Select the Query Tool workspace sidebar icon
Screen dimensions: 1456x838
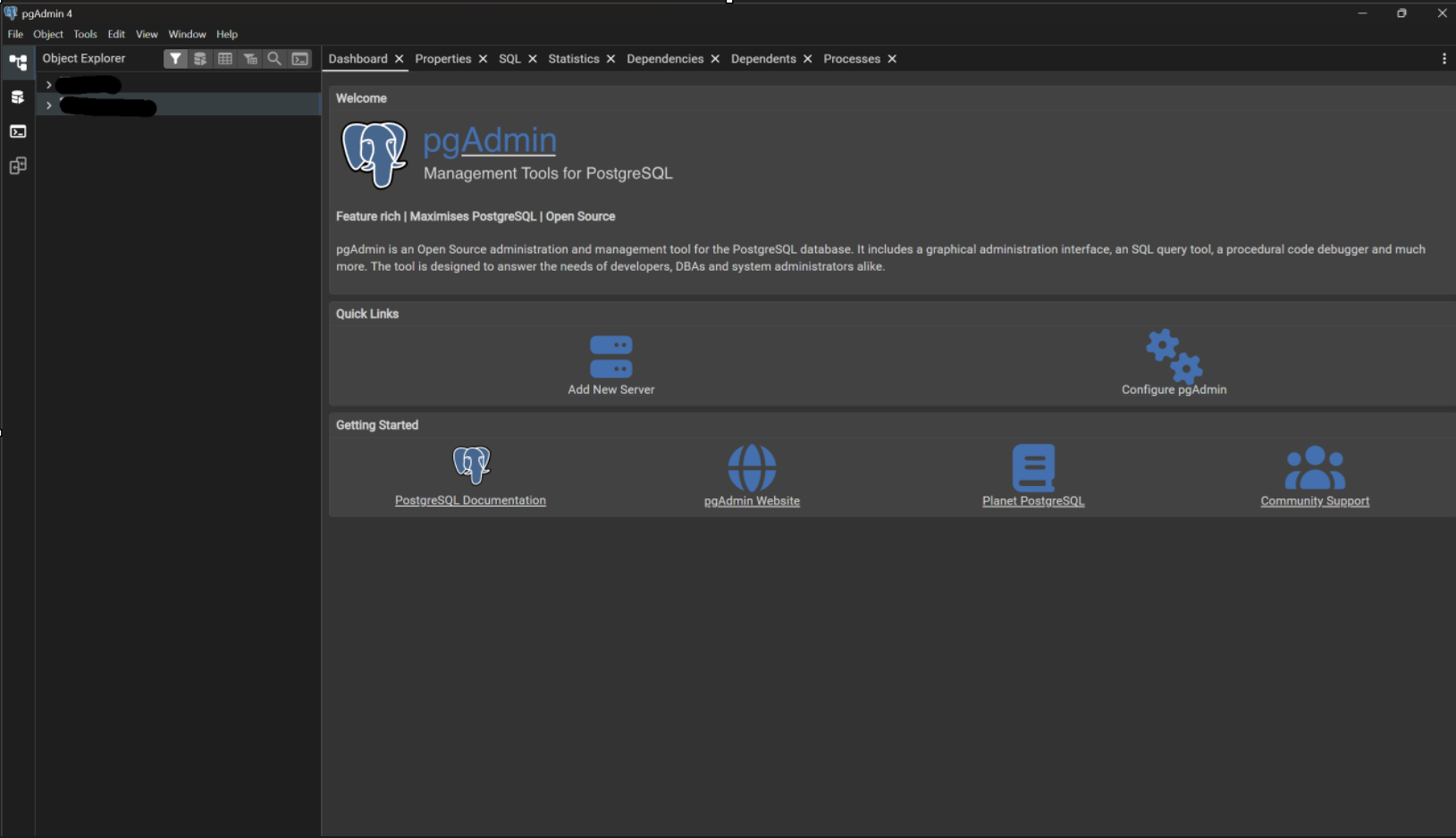[18, 97]
